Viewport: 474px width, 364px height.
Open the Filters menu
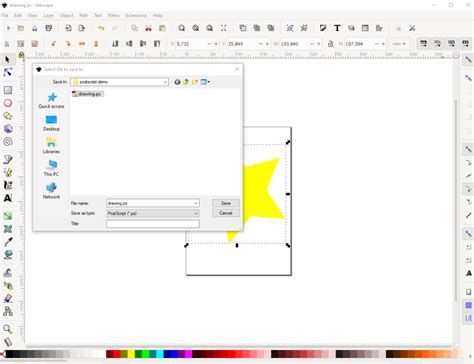click(x=113, y=15)
